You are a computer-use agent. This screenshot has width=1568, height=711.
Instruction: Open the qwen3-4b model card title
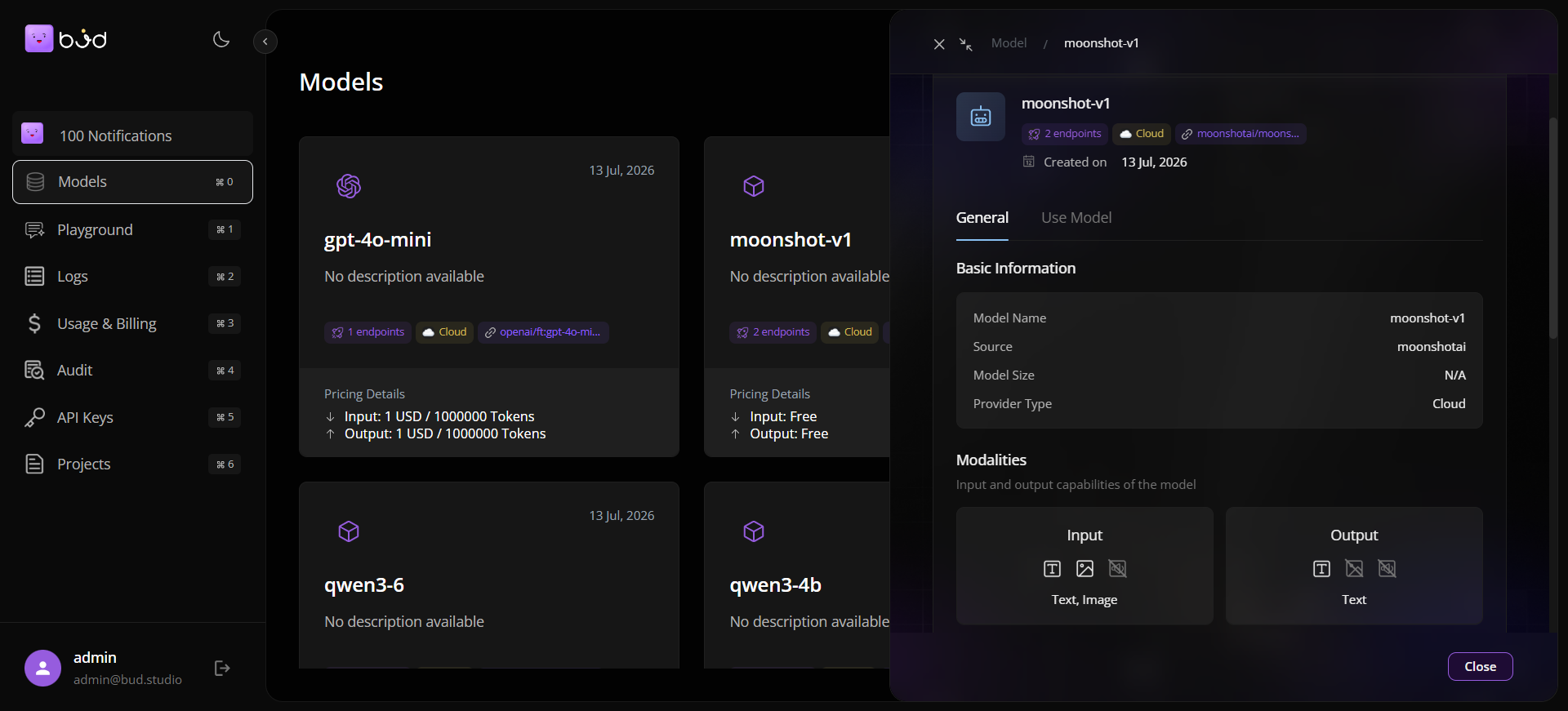click(776, 585)
